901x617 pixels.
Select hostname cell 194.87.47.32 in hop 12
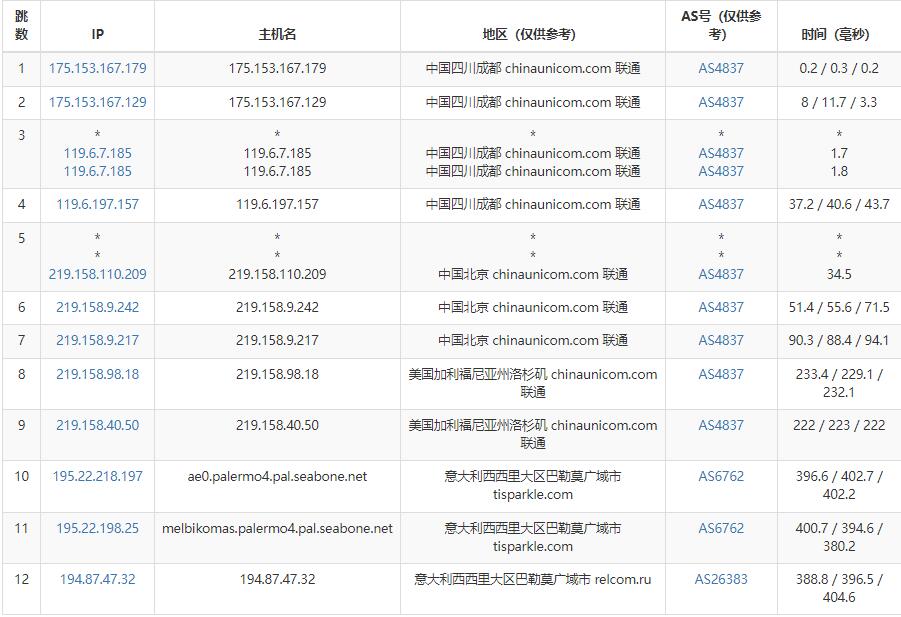(278, 580)
